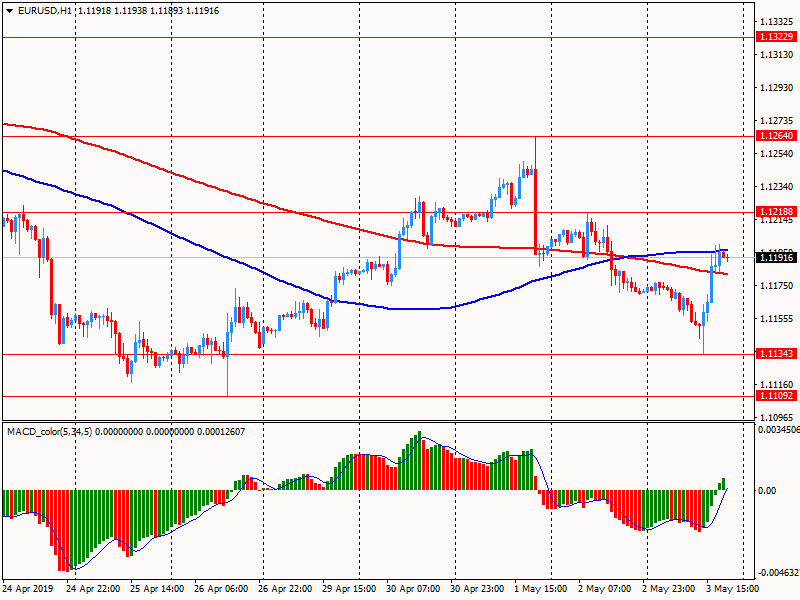Click the 30 Apr 23:00 time label
This screenshot has height=600, width=800.
click(x=478, y=589)
